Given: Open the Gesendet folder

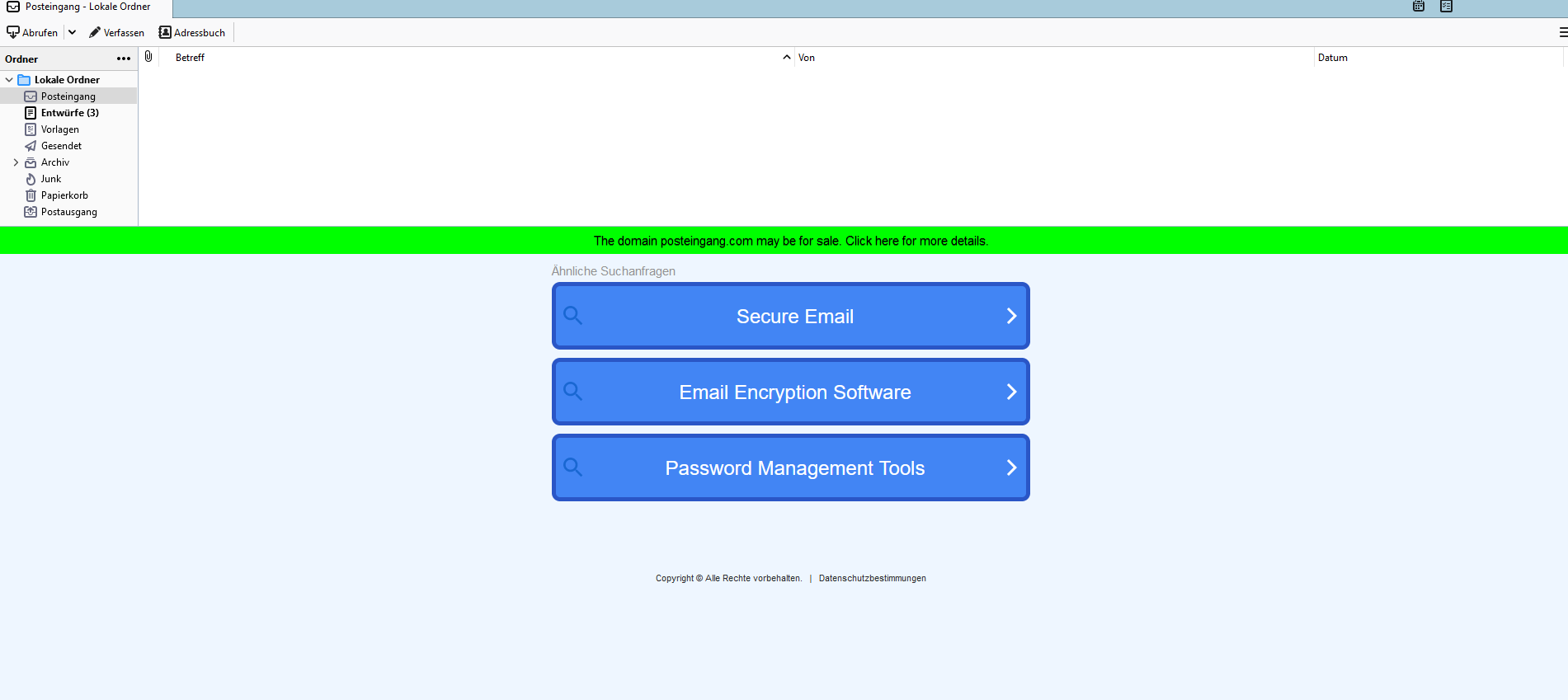Looking at the screenshot, I should [68, 146].
